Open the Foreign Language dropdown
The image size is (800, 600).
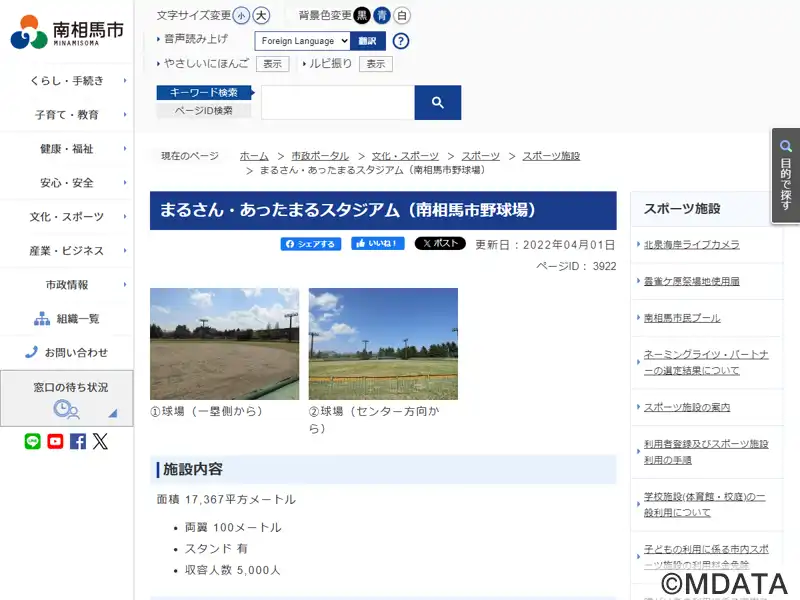(x=302, y=41)
